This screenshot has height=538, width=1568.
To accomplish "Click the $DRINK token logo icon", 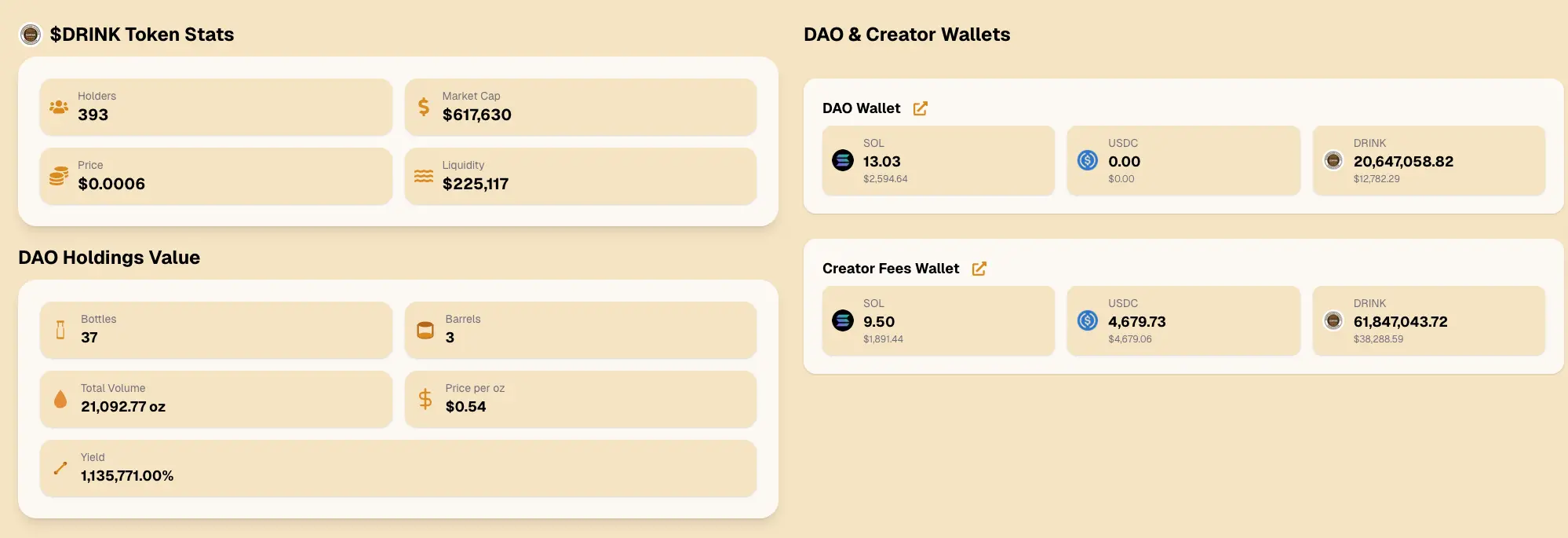I will [x=30, y=35].
